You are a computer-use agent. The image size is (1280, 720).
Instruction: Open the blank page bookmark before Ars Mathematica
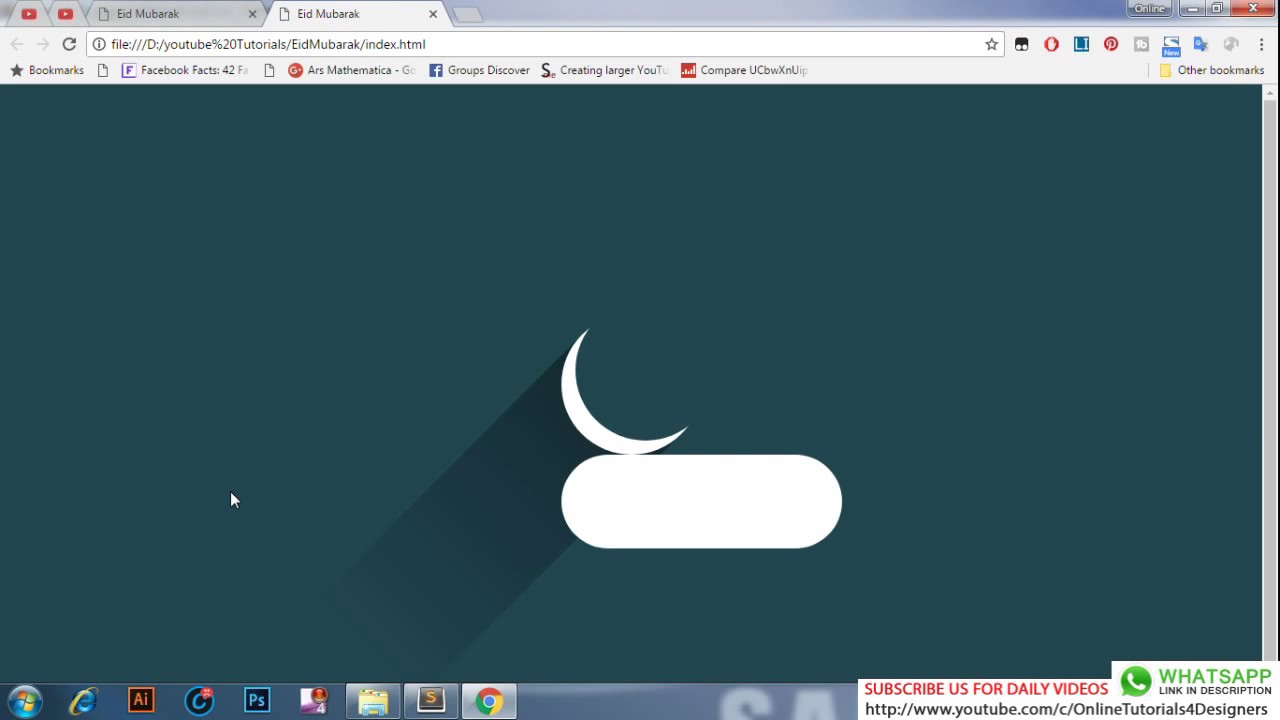[x=269, y=70]
